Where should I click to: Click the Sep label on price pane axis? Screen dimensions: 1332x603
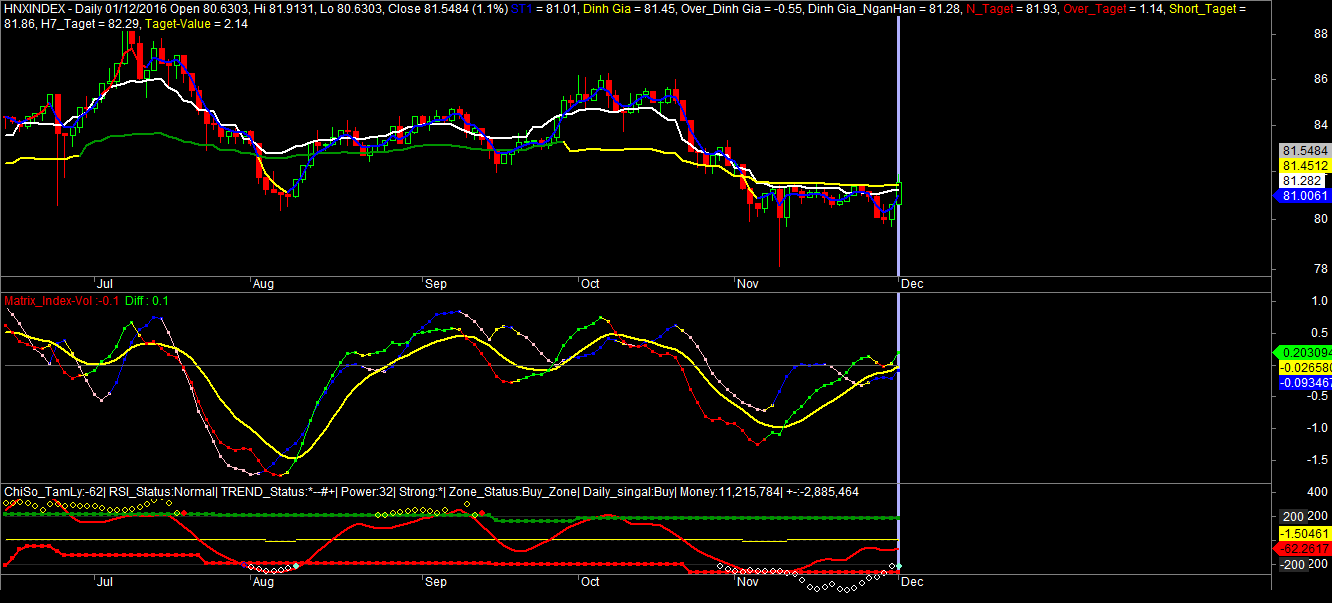[436, 284]
